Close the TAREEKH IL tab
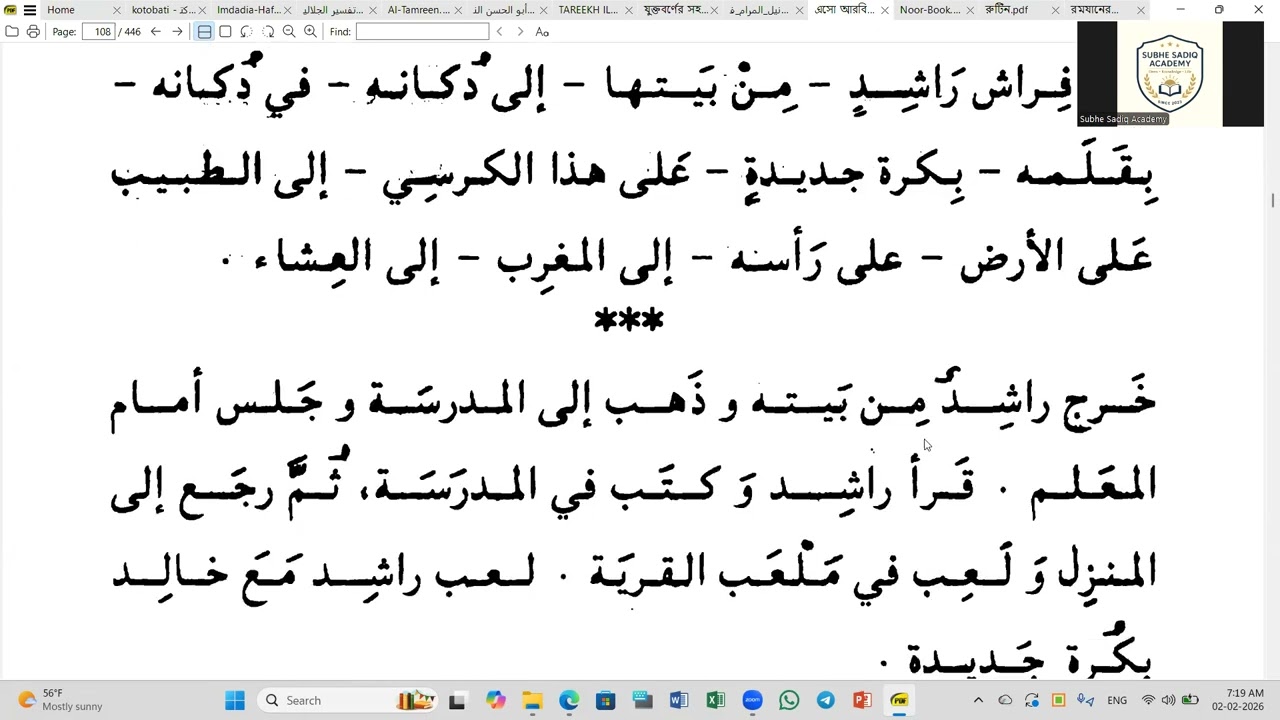This screenshot has height=720, width=1280. point(629,10)
